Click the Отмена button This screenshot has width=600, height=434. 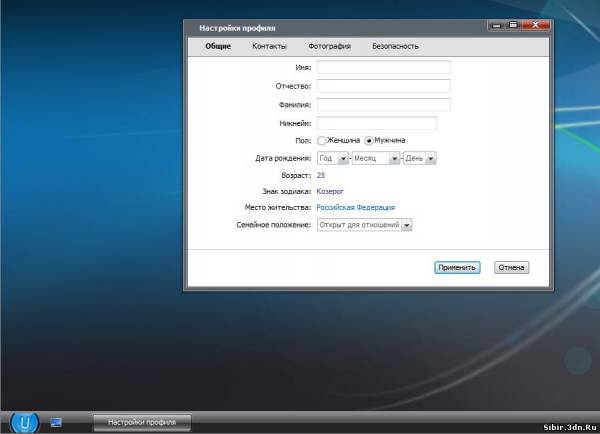511,267
